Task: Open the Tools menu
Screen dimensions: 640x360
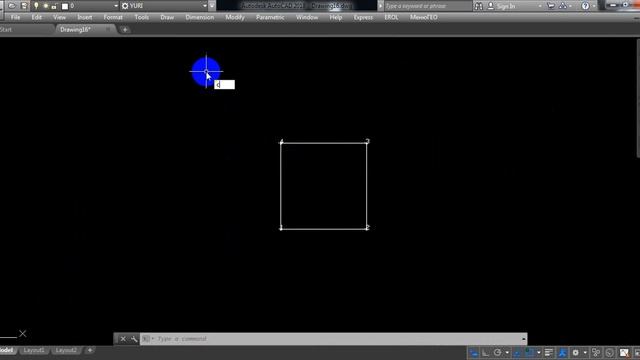Action: coord(141,18)
